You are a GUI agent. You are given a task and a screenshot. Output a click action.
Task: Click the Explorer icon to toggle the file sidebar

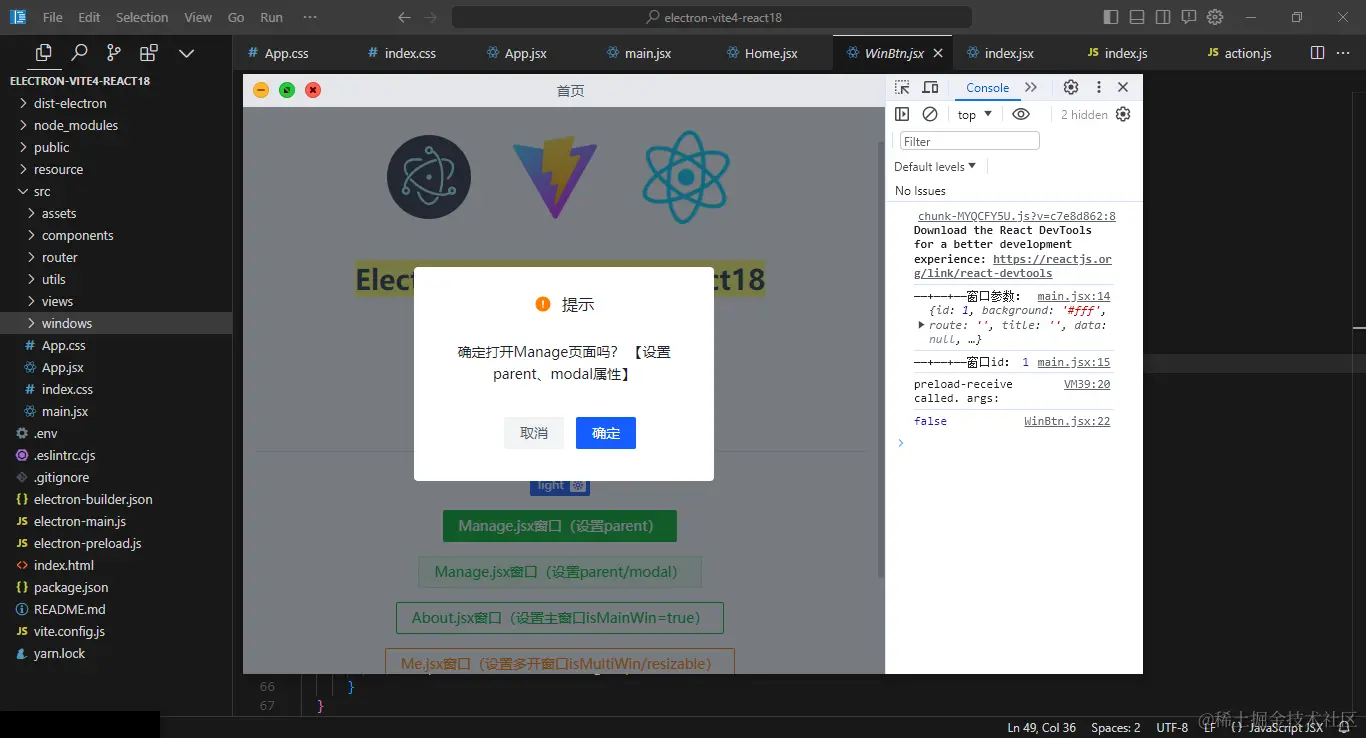click(41, 52)
